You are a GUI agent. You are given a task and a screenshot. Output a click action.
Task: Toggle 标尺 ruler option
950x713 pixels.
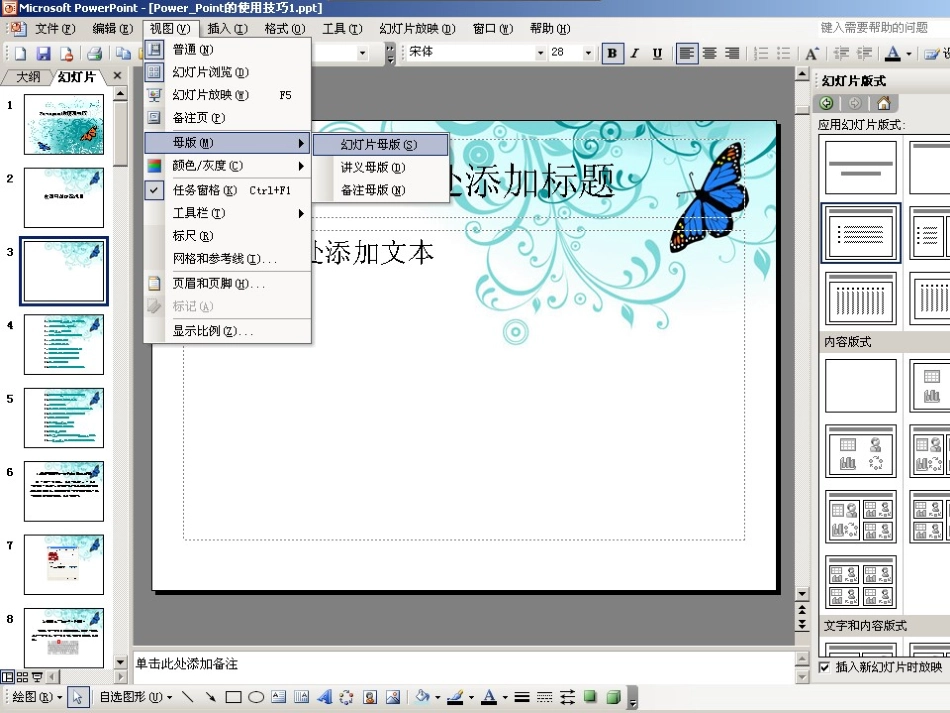click(227, 236)
